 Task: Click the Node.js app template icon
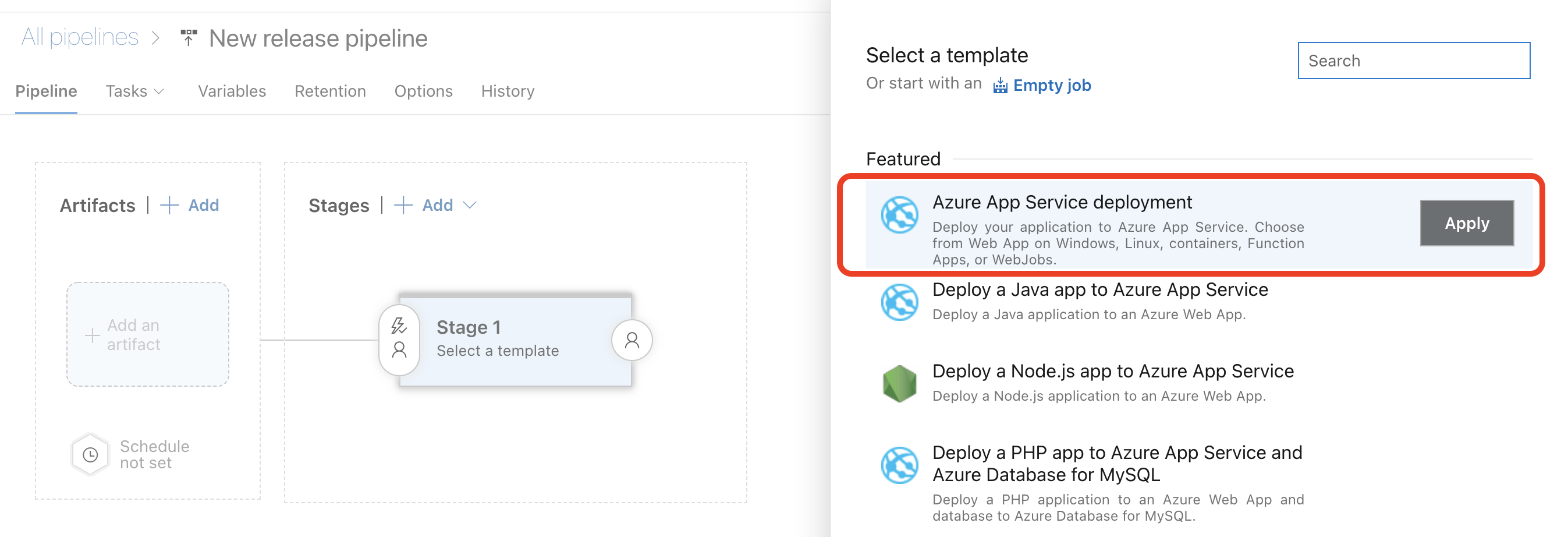pos(899,384)
